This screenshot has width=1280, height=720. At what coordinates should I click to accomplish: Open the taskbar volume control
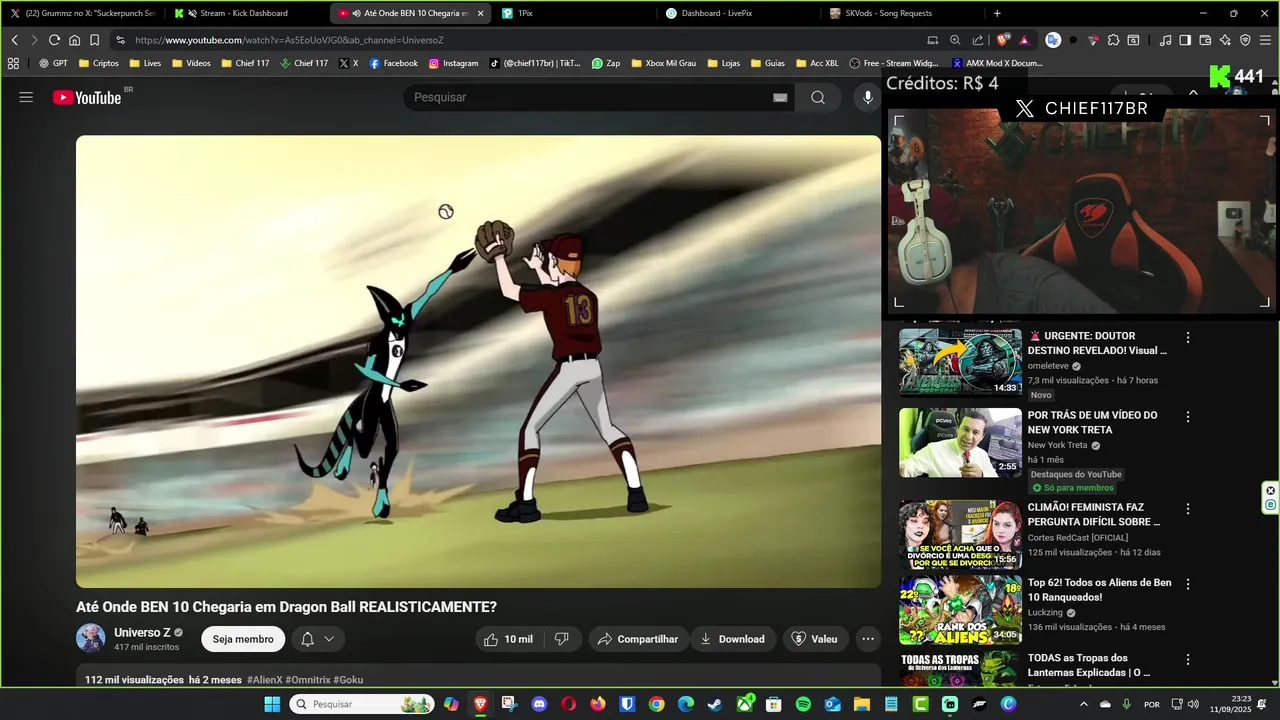click(x=1193, y=704)
